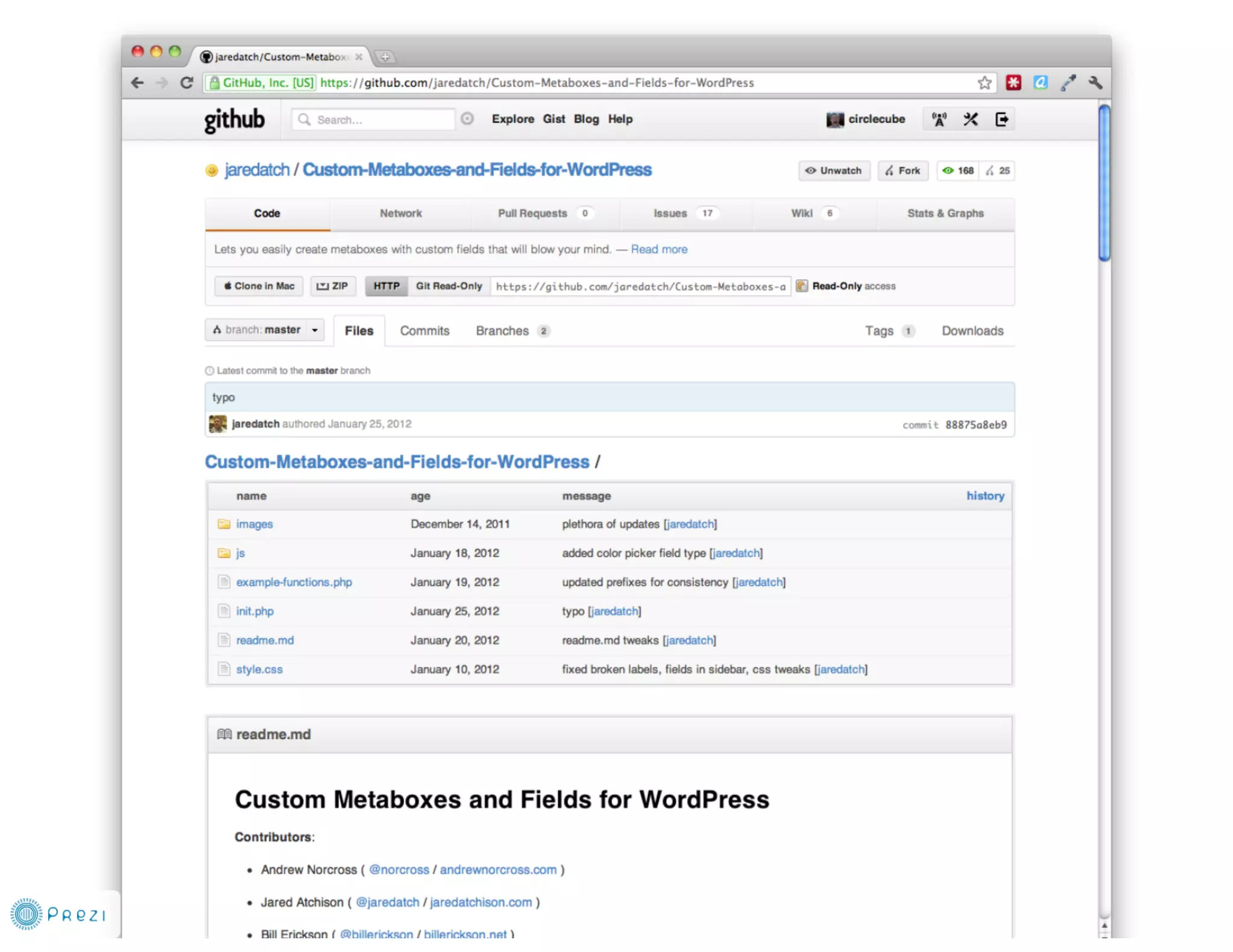Open the Downloads subtab
The image size is (1233, 952).
click(973, 331)
